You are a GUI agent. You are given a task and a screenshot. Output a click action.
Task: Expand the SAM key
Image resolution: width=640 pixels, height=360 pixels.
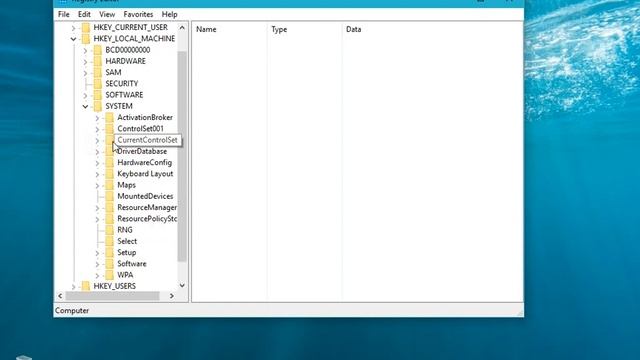pyautogui.click(x=85, y=73)
